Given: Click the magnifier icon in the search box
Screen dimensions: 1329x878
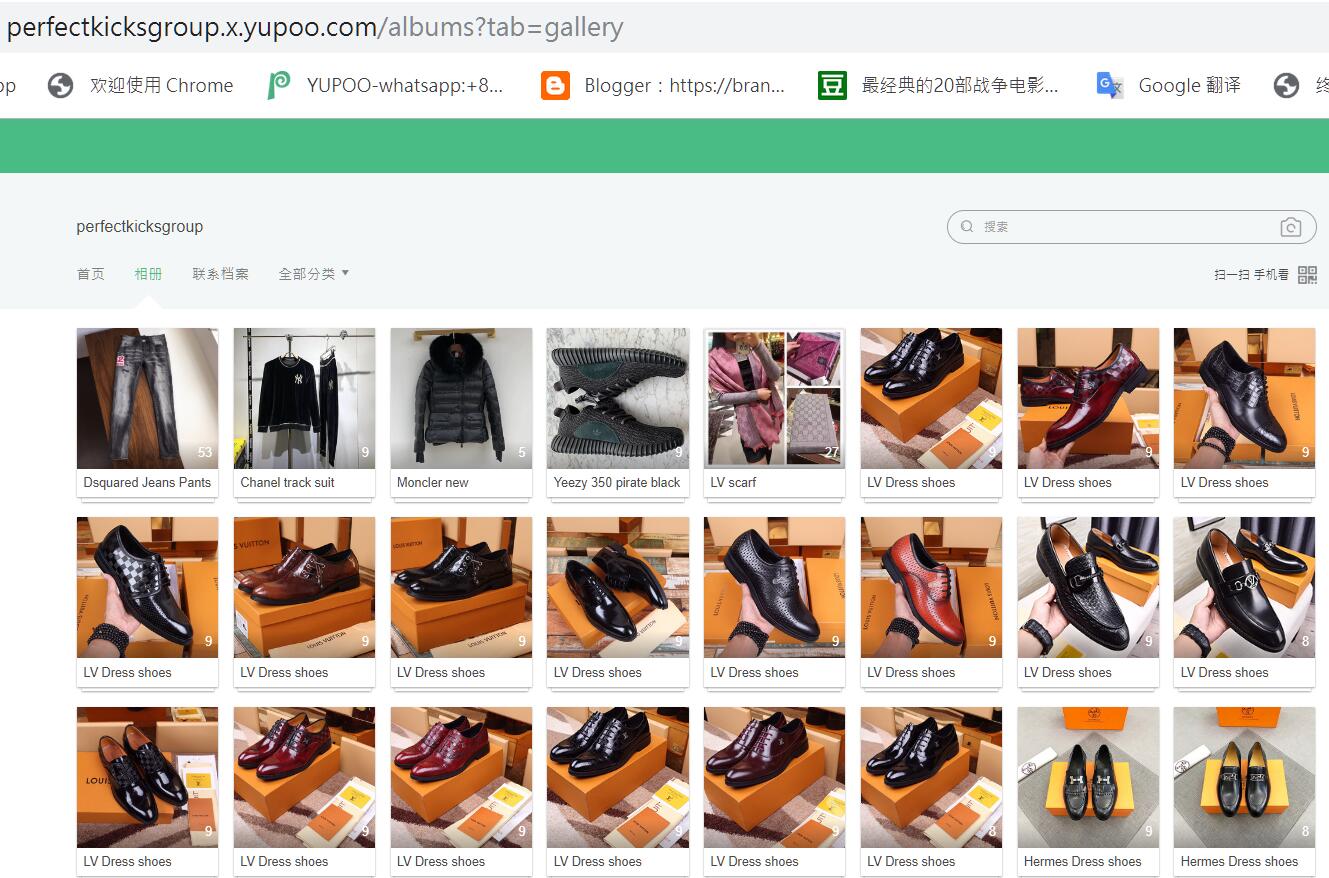Looking at the screenshot, I should (967, 227).
